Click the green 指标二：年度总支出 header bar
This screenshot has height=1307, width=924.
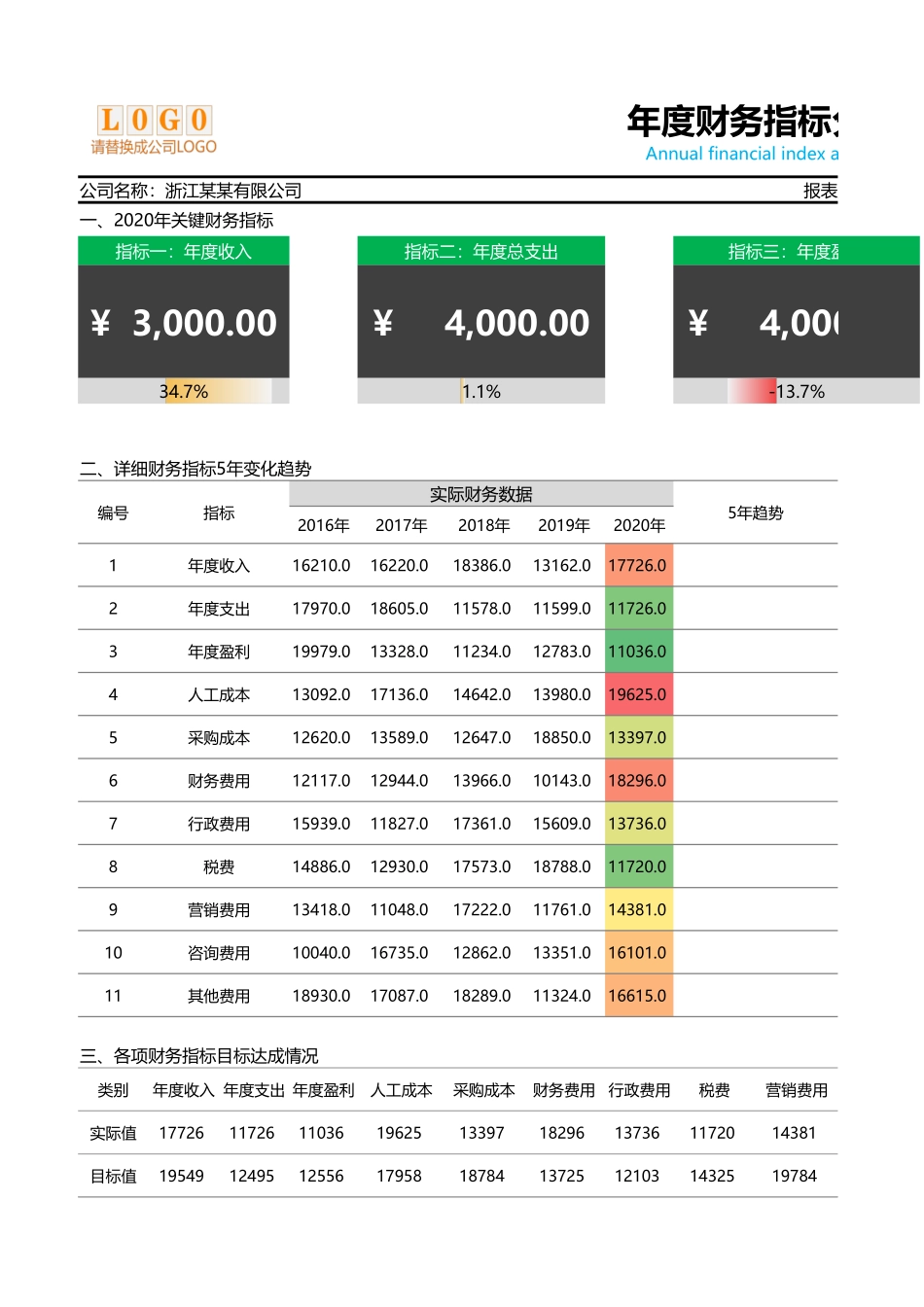(481, 250)
